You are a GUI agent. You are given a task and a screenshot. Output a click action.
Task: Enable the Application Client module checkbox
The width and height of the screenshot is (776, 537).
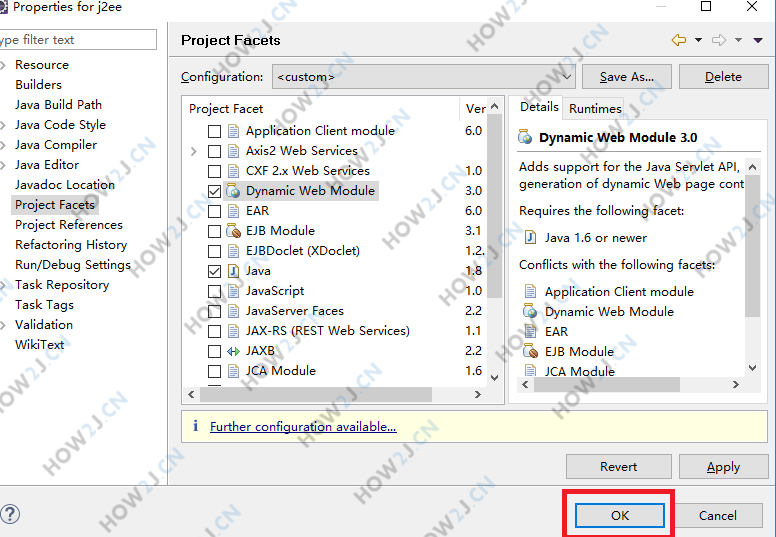[x=214, y=131]
